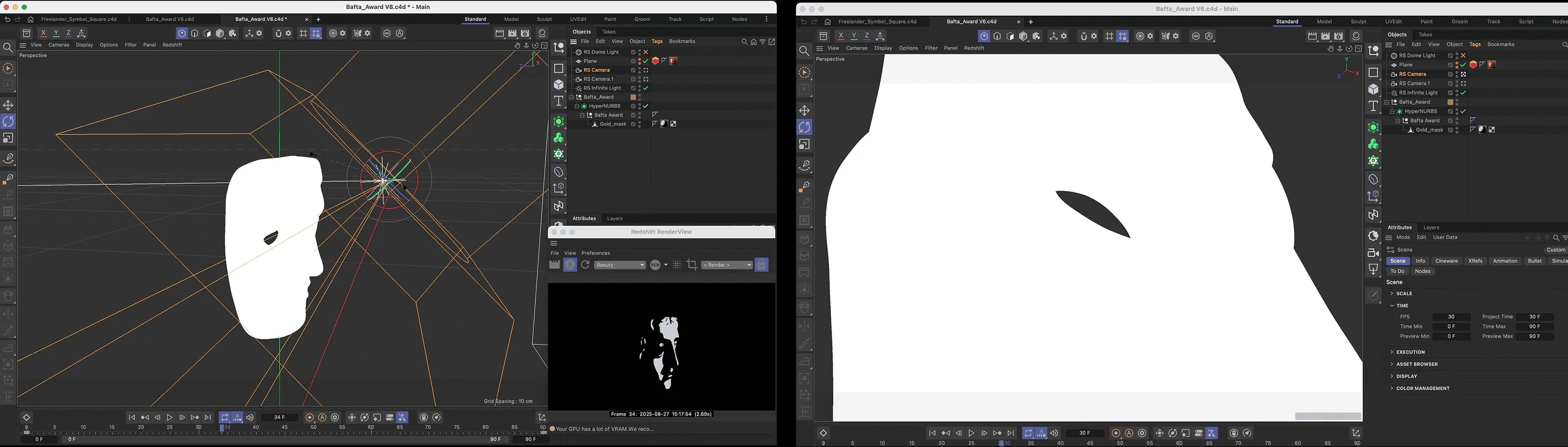Toggle Plane enable checkmark in right window
This screenshot has height=447, width=1568.
[x=1463, y=65]
